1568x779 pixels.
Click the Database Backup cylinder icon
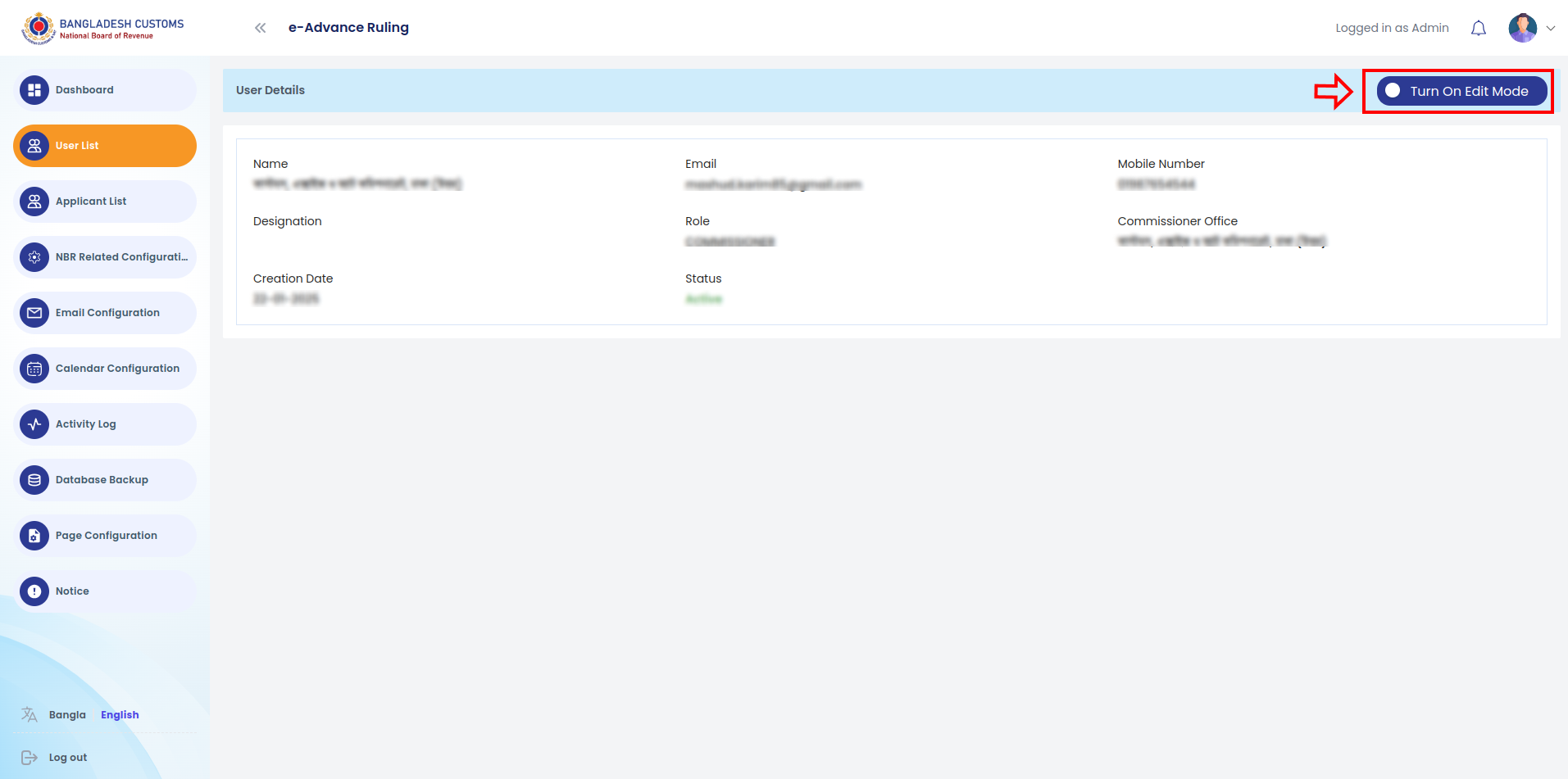pos(34,480)
